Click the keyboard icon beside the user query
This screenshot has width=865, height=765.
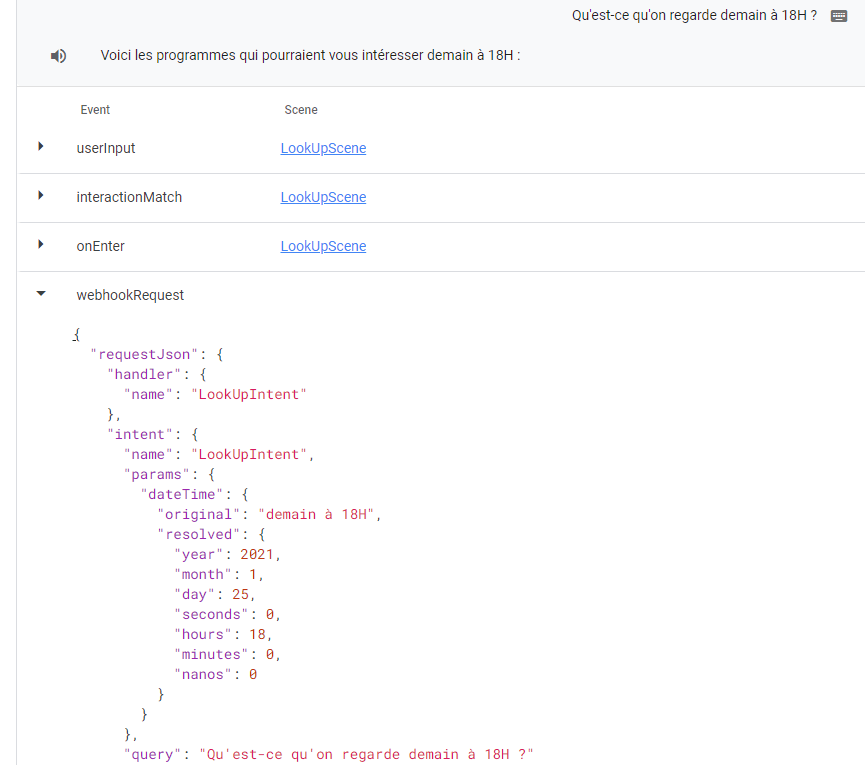point(839,16)
